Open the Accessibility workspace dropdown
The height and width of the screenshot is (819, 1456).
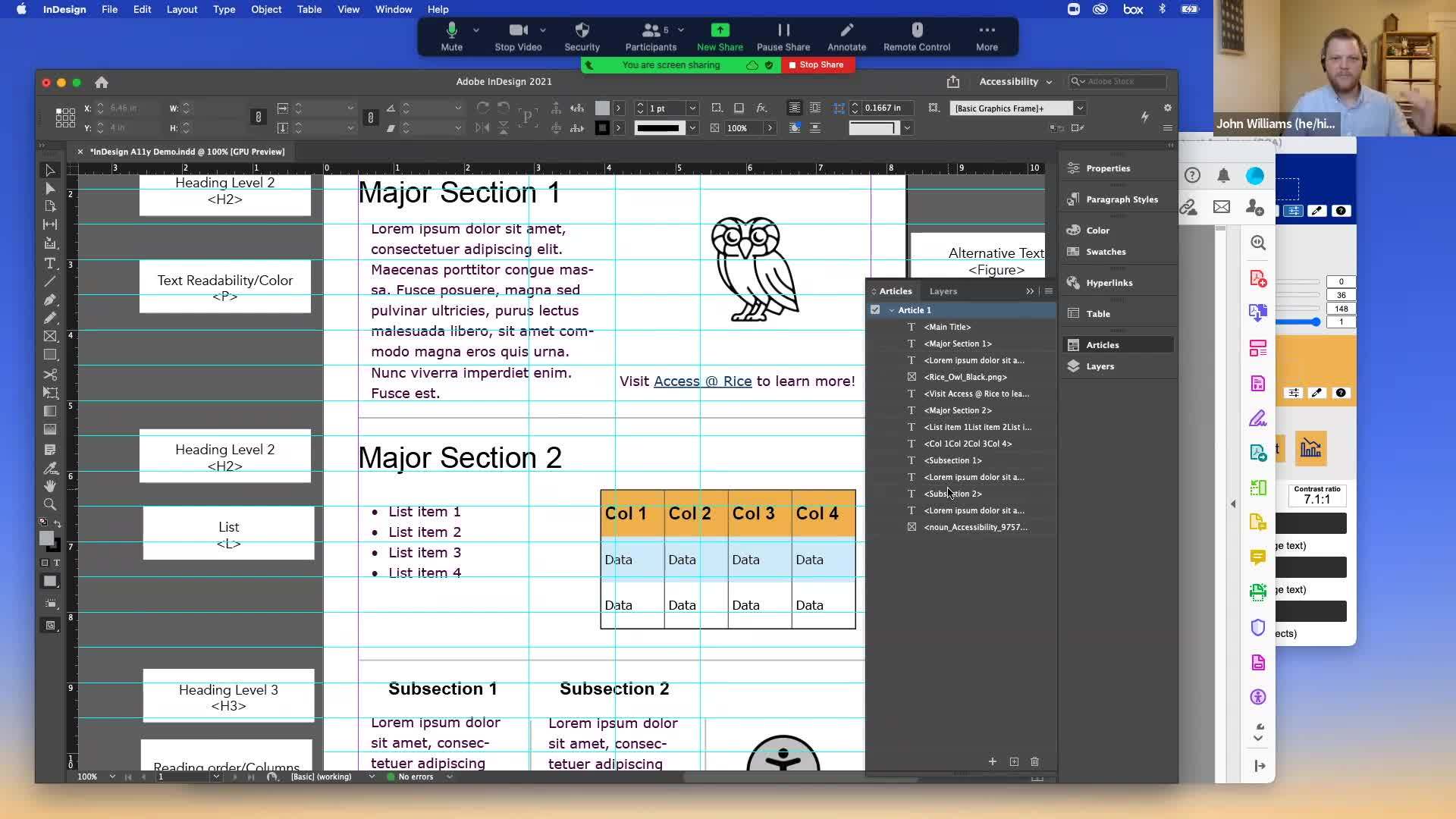point(1015,82)
